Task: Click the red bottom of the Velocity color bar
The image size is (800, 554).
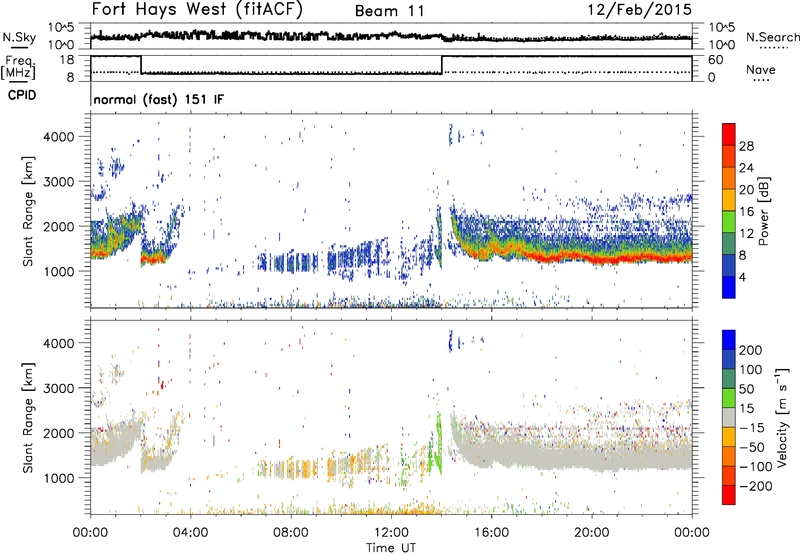Action: coord(729,495)
